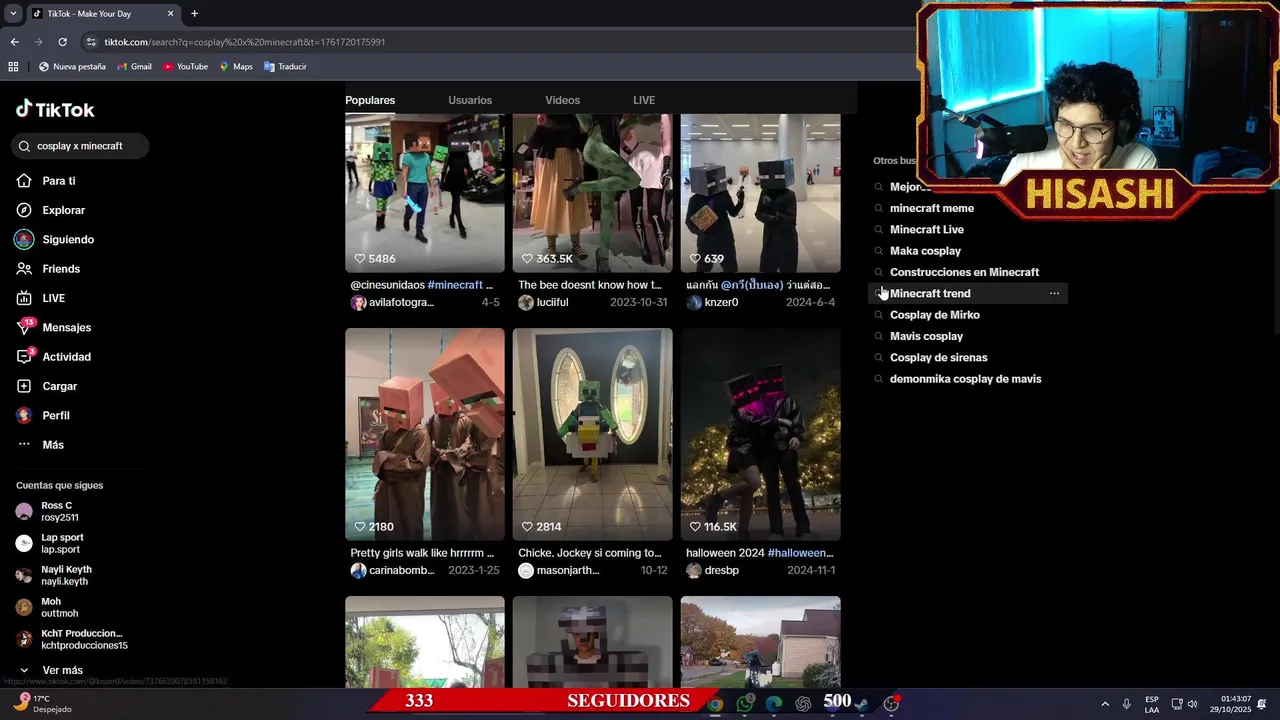This screenshot has height=720, width=1280.
Task: Open volume control in system tray
Action: (x=1192, y=704)
